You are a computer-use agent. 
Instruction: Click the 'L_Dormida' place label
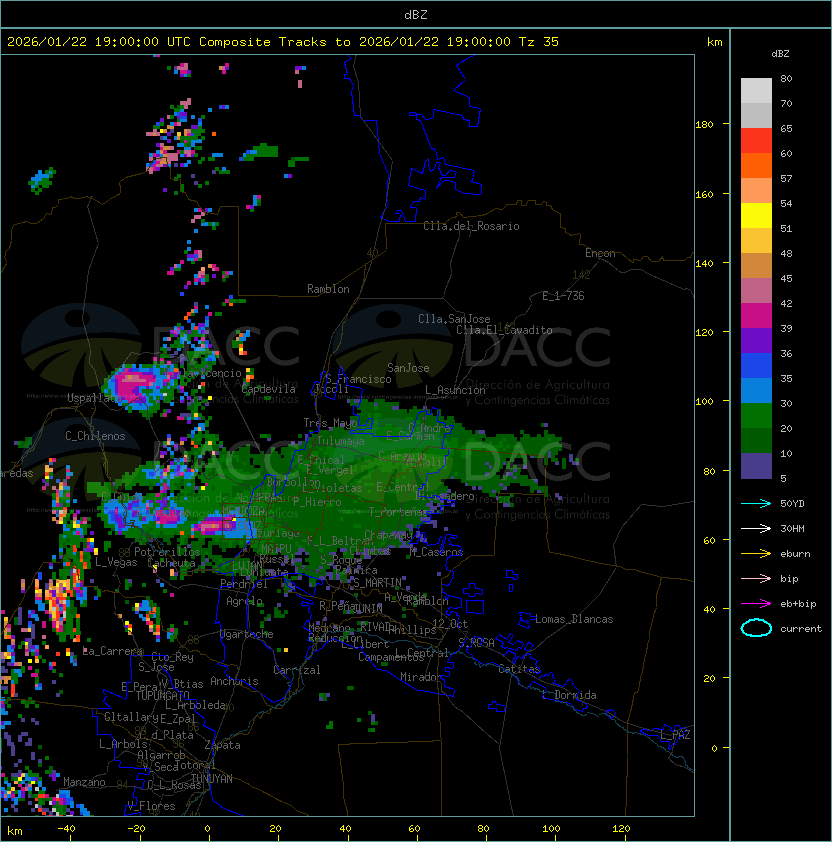point(569,695)
